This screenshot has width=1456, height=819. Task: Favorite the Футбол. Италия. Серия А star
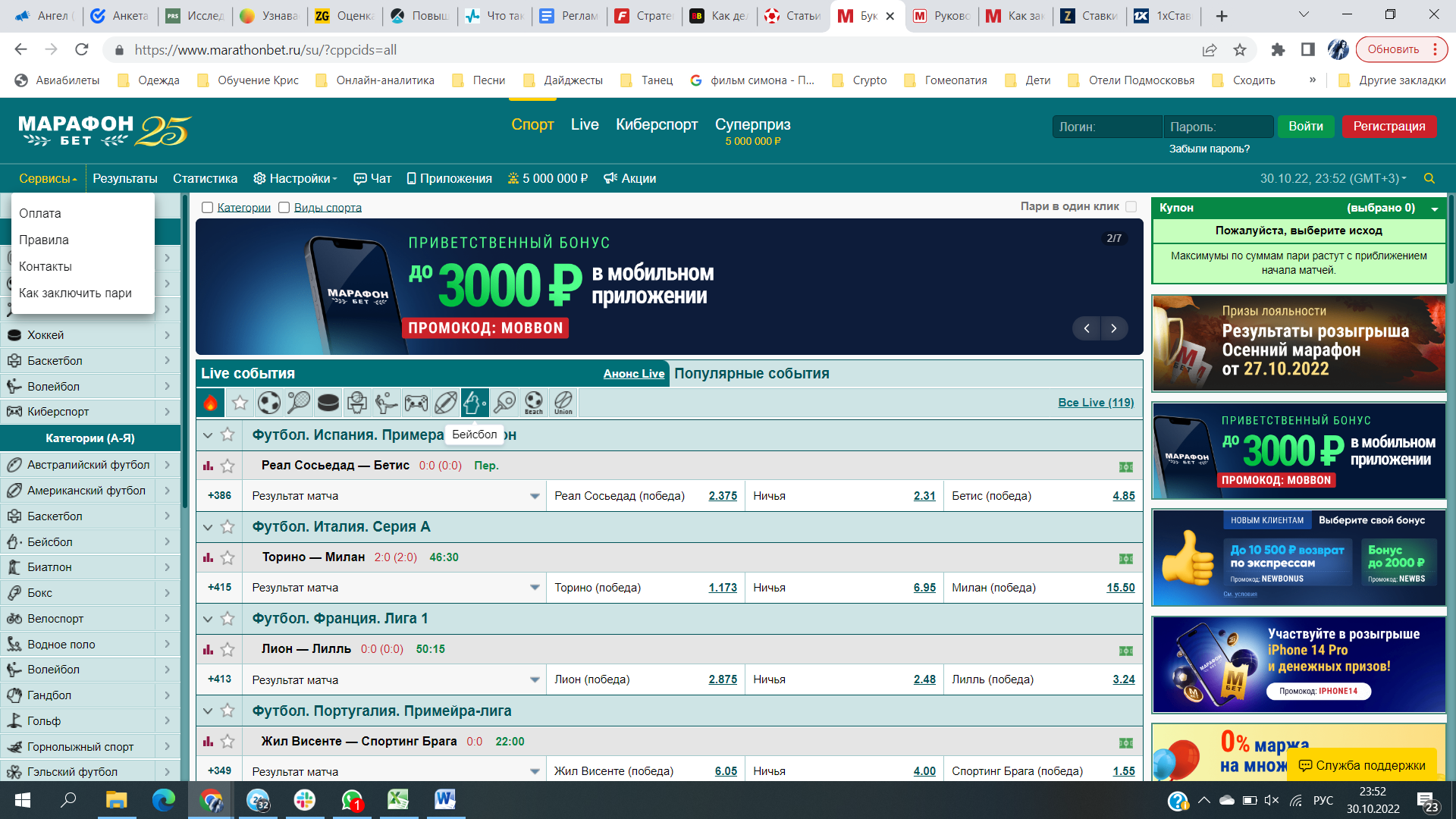coord(227,526)
